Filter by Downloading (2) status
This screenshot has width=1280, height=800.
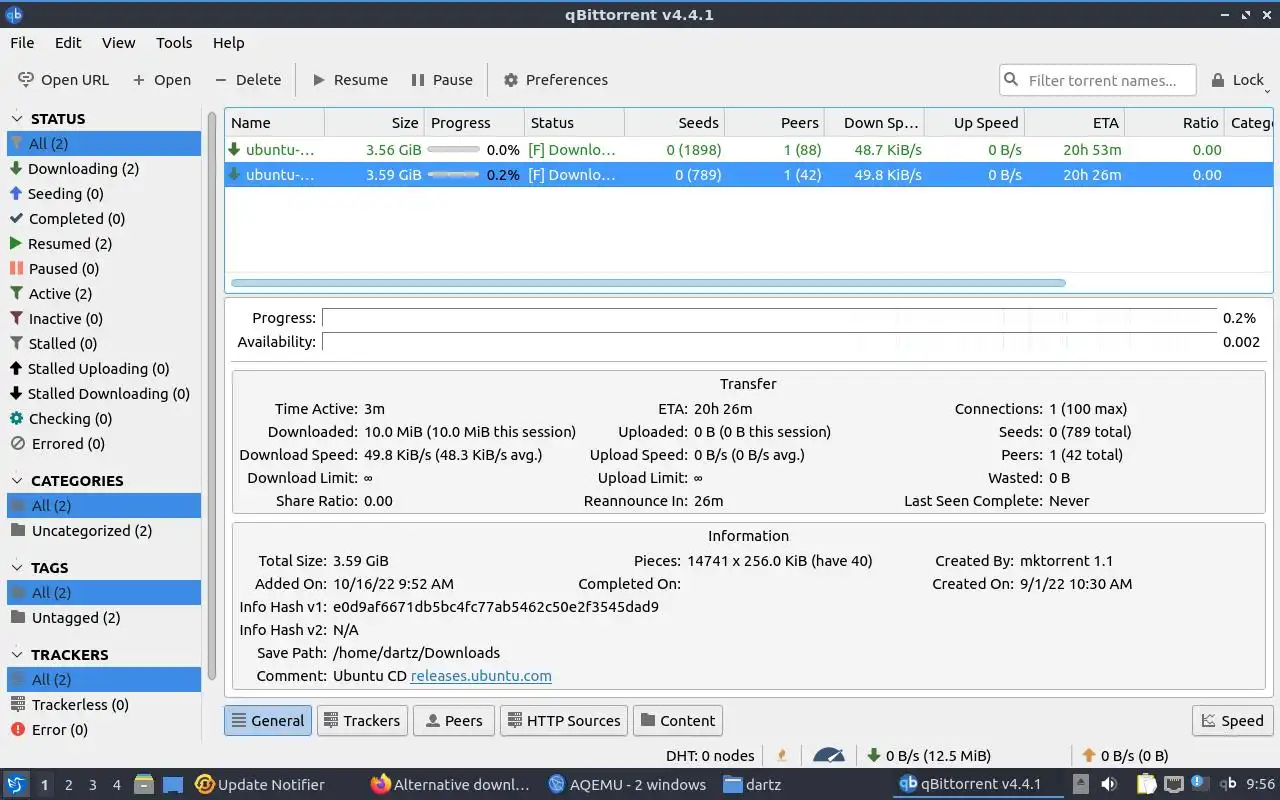104,169
